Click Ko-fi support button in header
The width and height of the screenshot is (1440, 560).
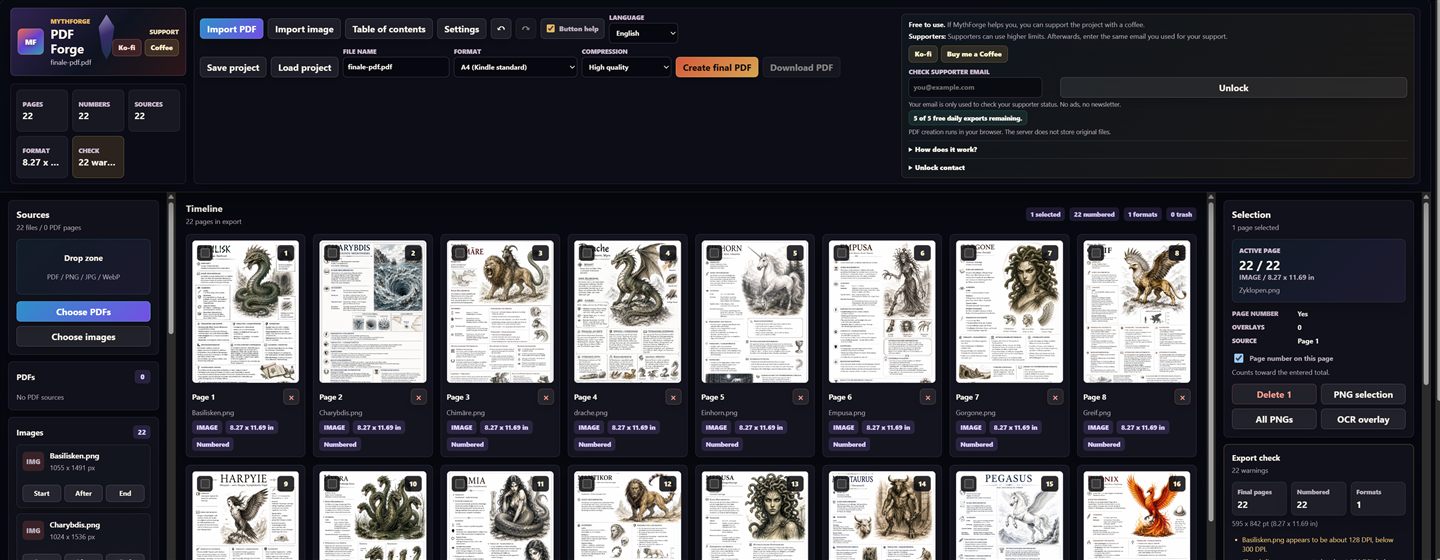coord(127,47)
